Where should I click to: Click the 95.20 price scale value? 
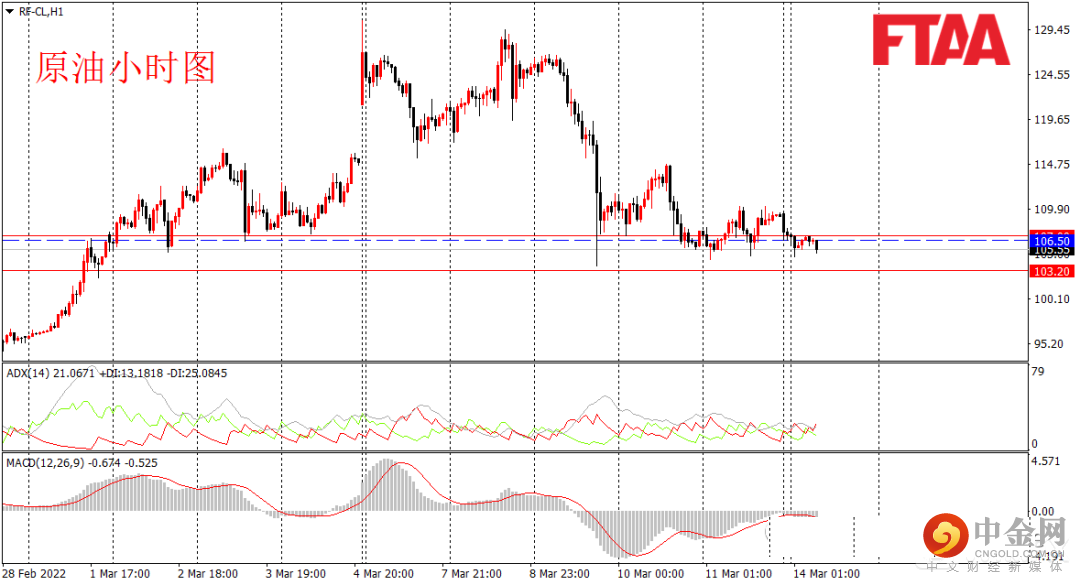tap(1049, 344)
